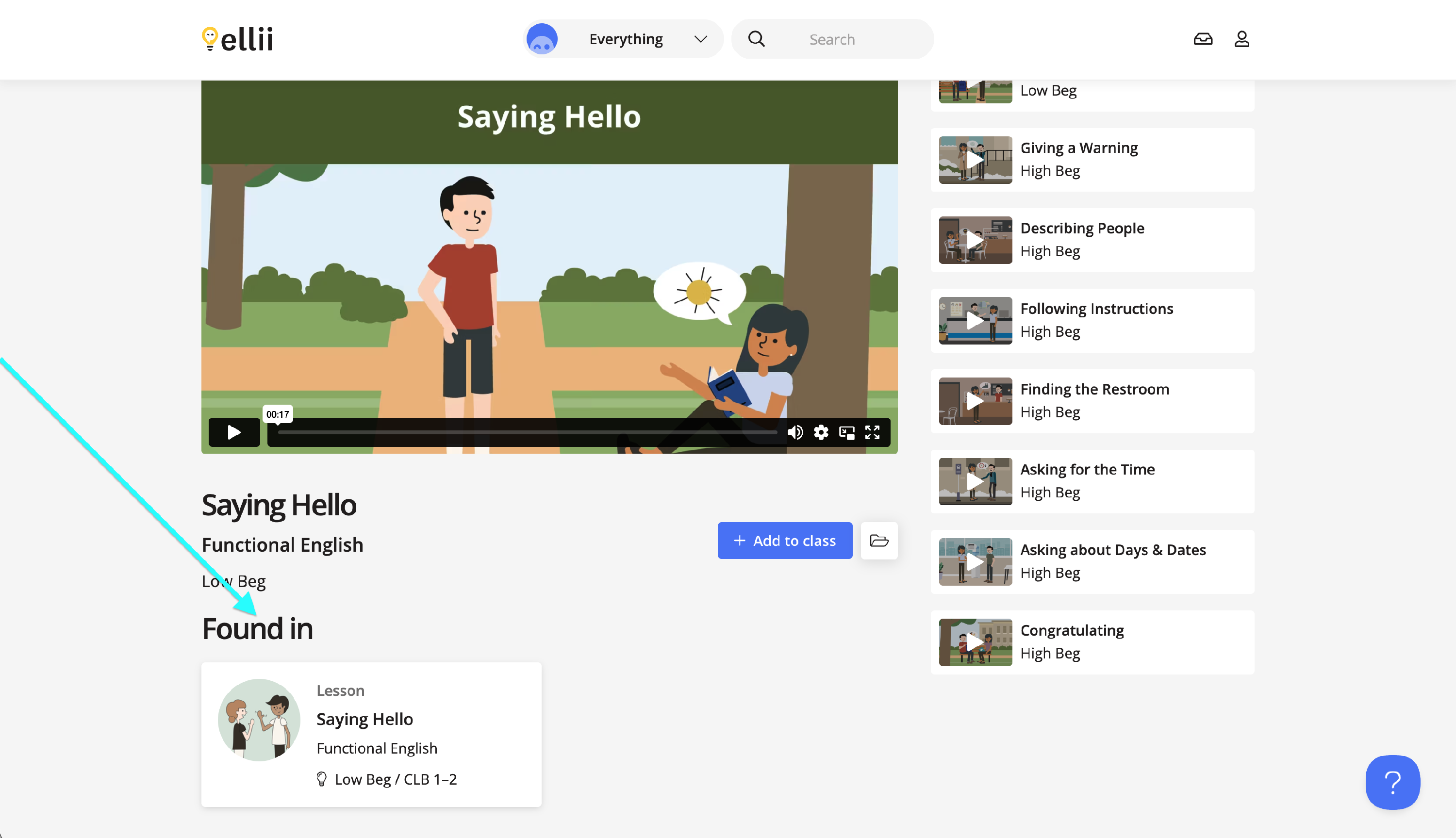Open the user account icon
Viewport: 1456px width, 838px height.
1241,39
